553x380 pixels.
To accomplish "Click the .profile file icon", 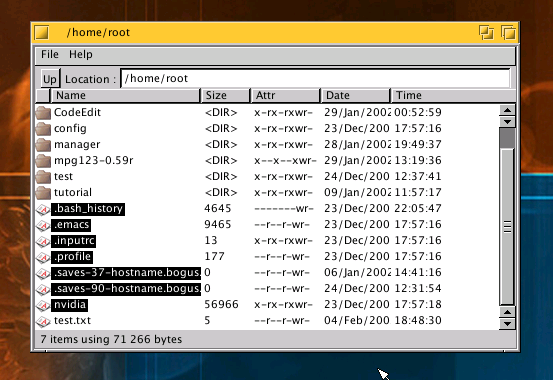I will (x=43, y=257).
